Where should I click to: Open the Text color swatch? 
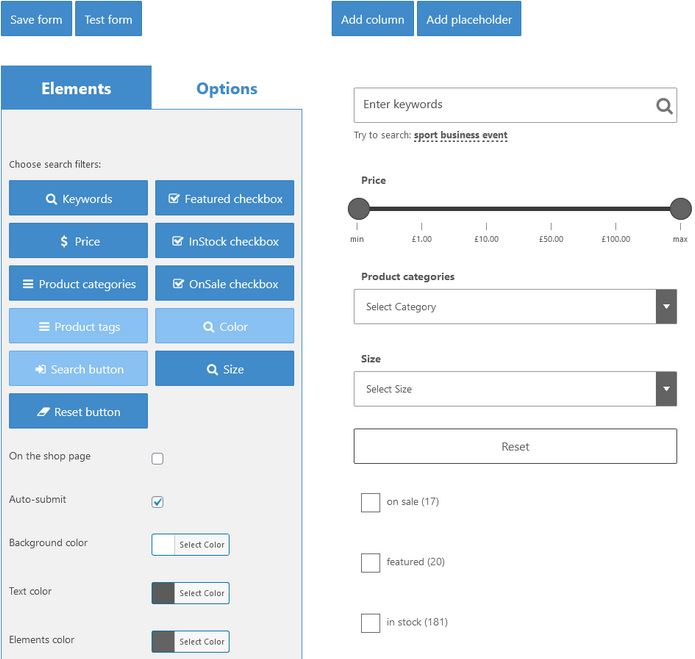click(163, 593)
